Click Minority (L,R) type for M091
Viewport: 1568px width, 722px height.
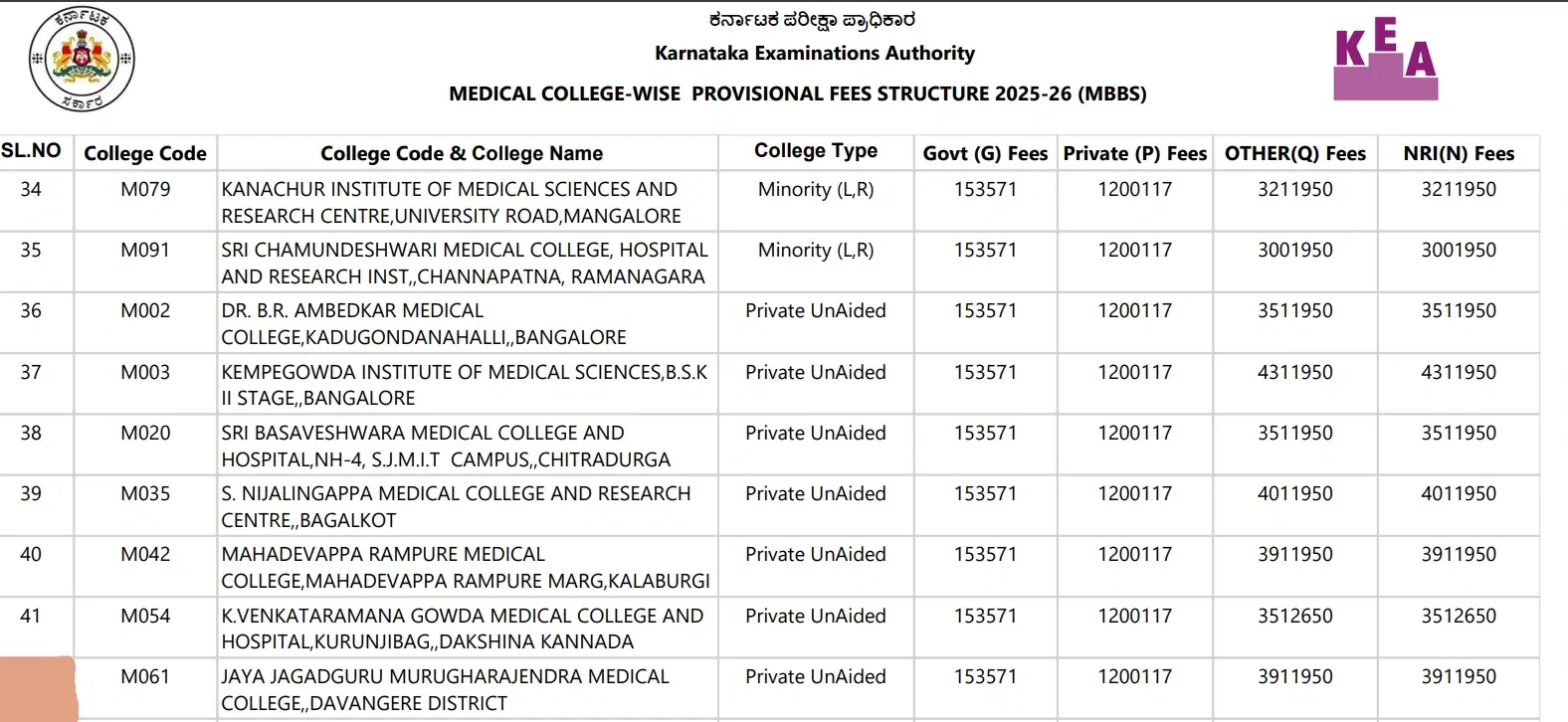(x=815, y=250)
